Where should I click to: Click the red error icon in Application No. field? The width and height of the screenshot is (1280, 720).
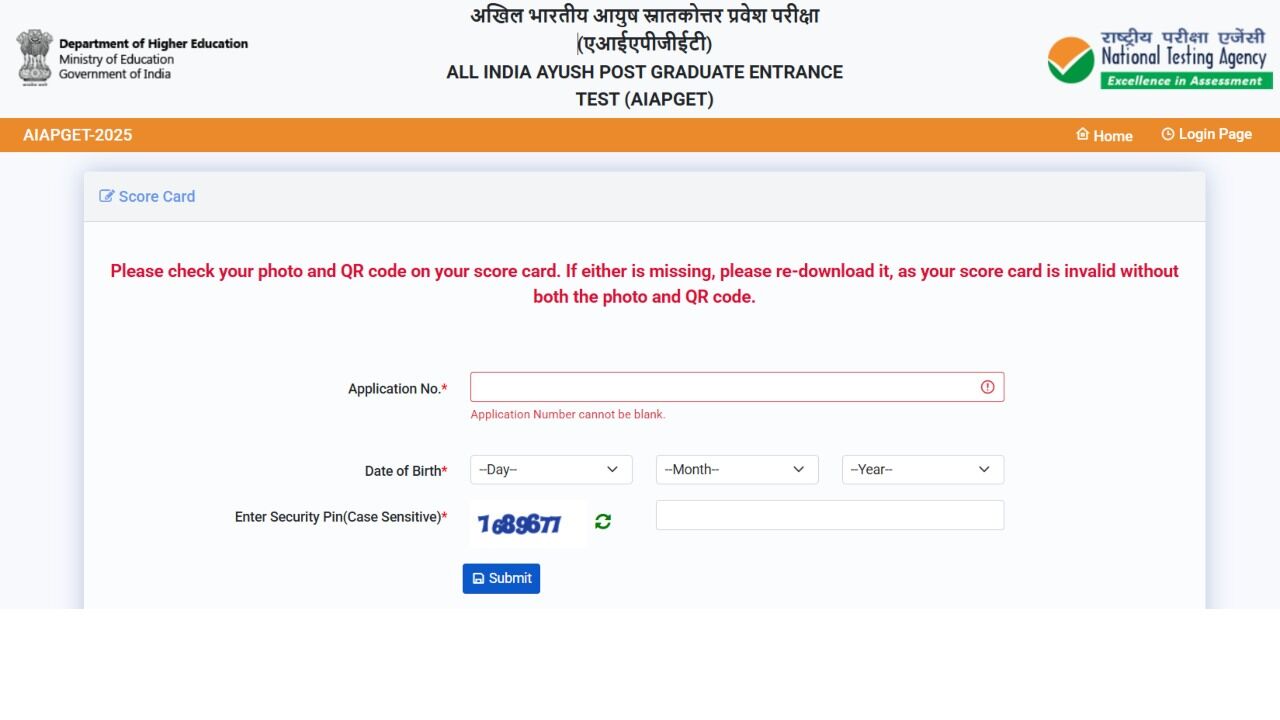click(x=988, y=387)
